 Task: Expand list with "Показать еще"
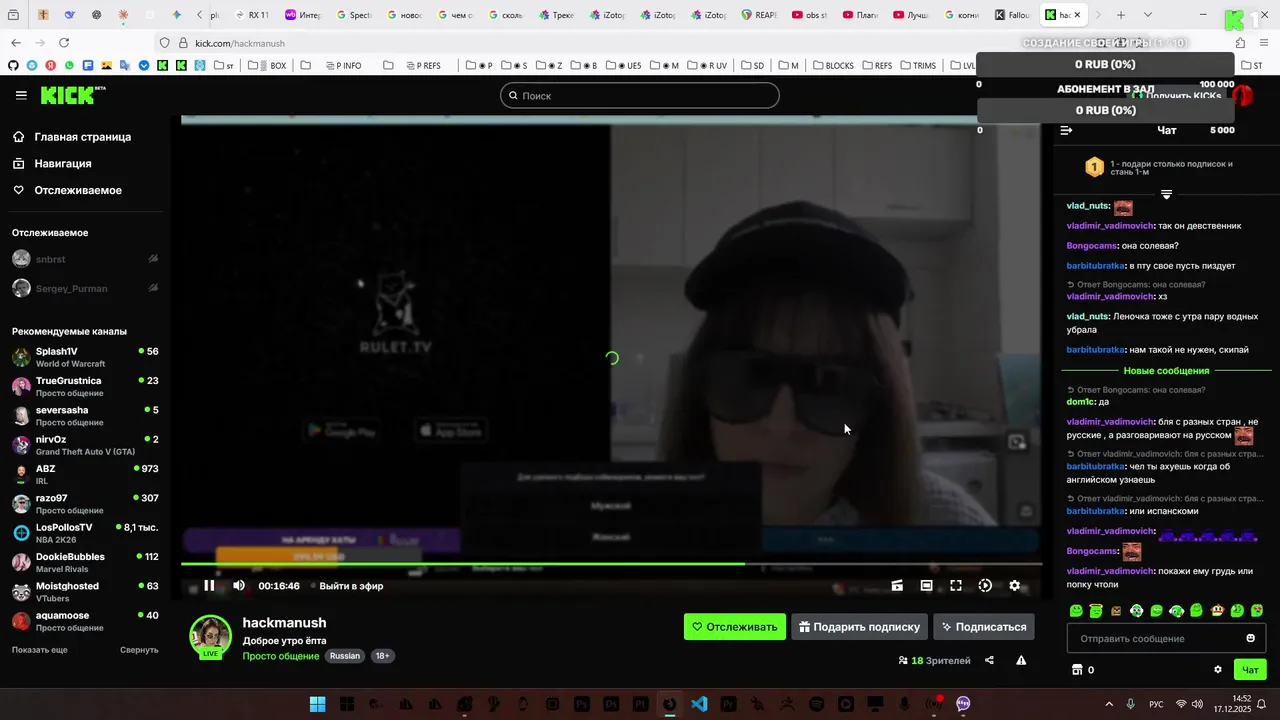[x=40, y=650]
